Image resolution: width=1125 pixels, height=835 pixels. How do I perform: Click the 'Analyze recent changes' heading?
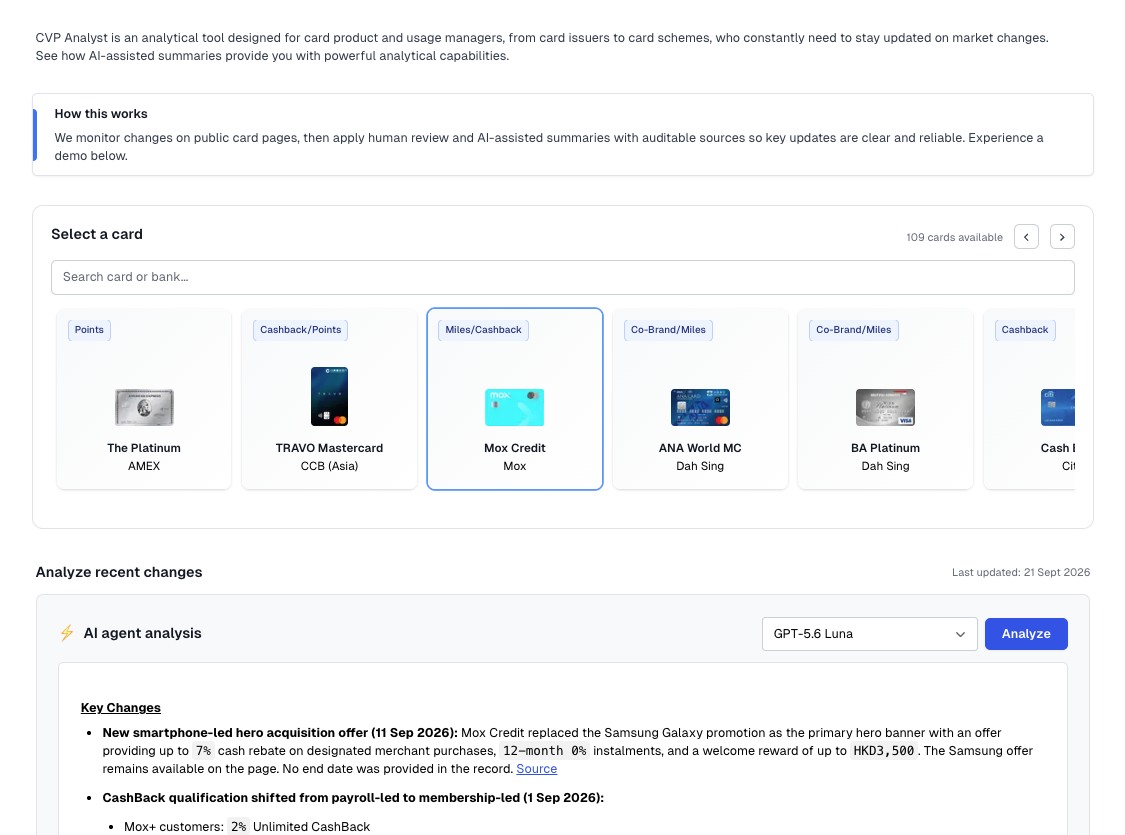coord(119,572)
